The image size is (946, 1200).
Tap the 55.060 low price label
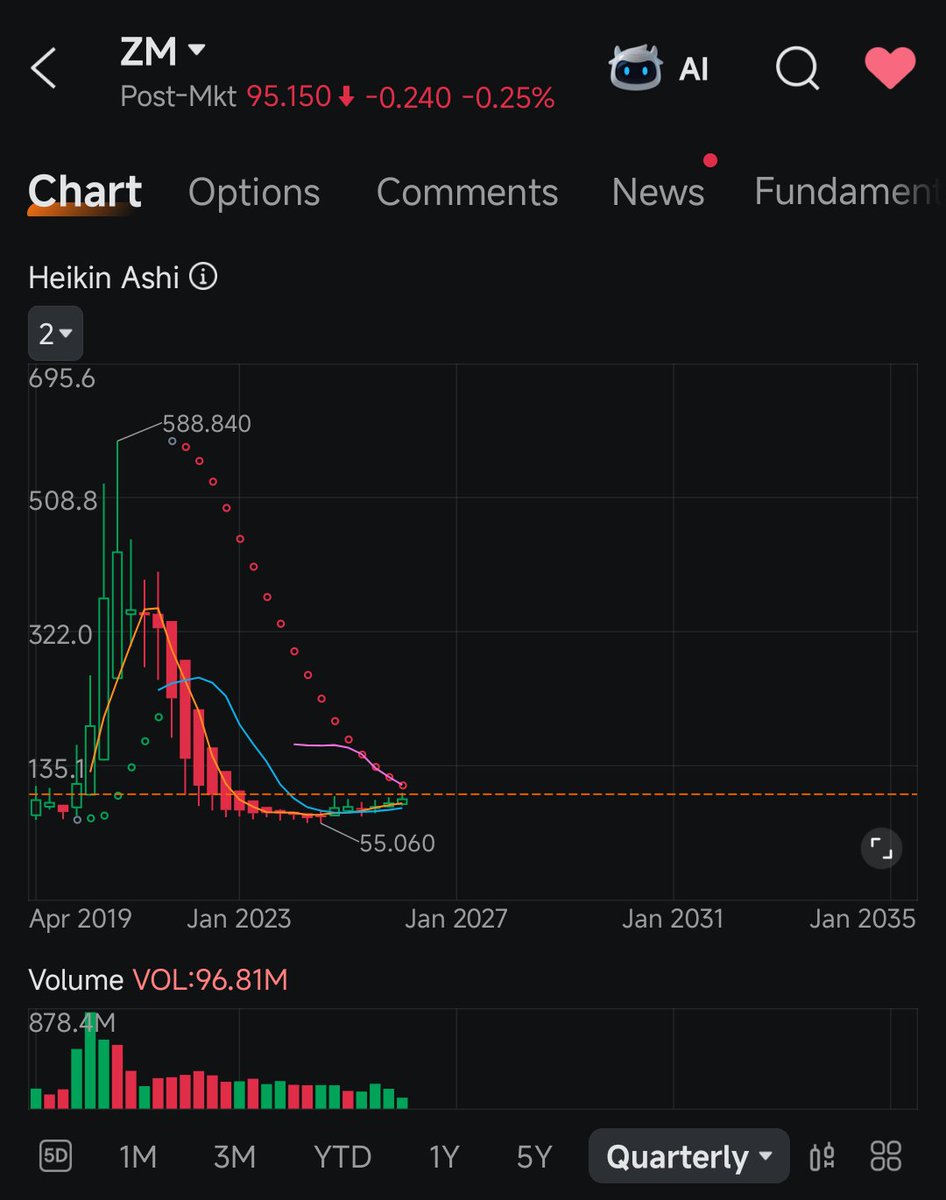(x=397, y=843)
